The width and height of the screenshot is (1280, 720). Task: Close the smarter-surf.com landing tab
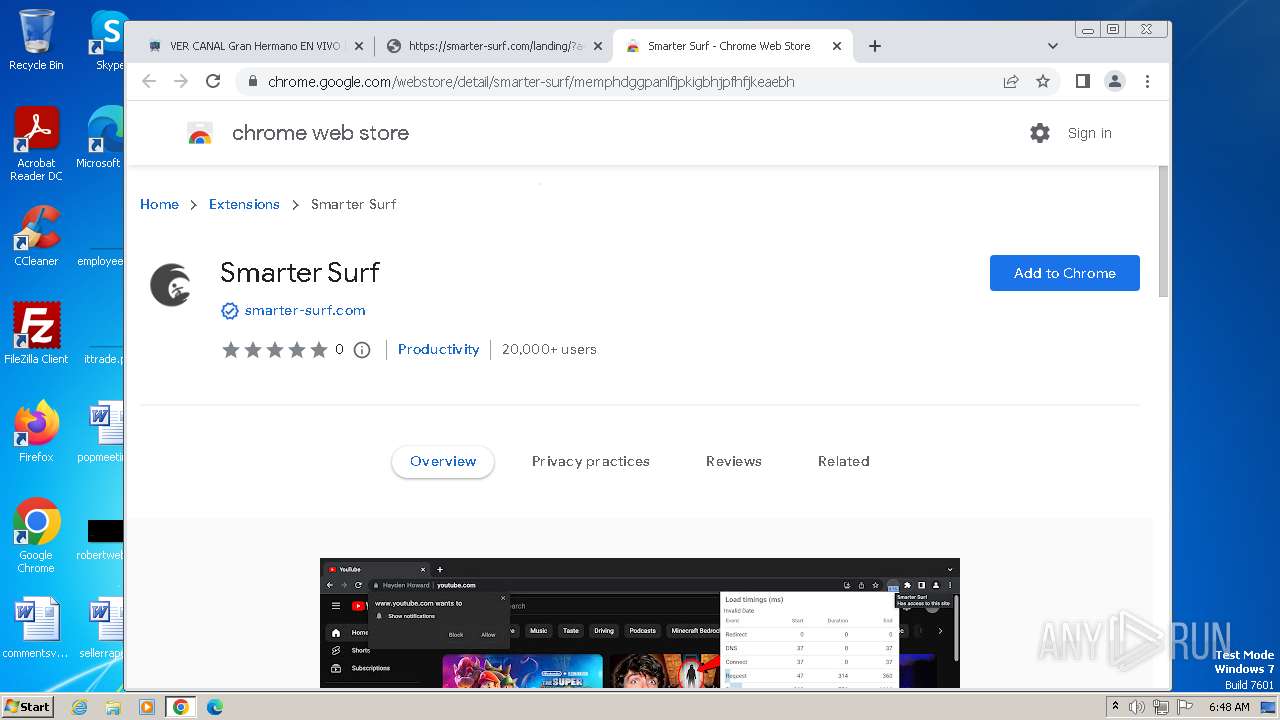tap(598, 46)
